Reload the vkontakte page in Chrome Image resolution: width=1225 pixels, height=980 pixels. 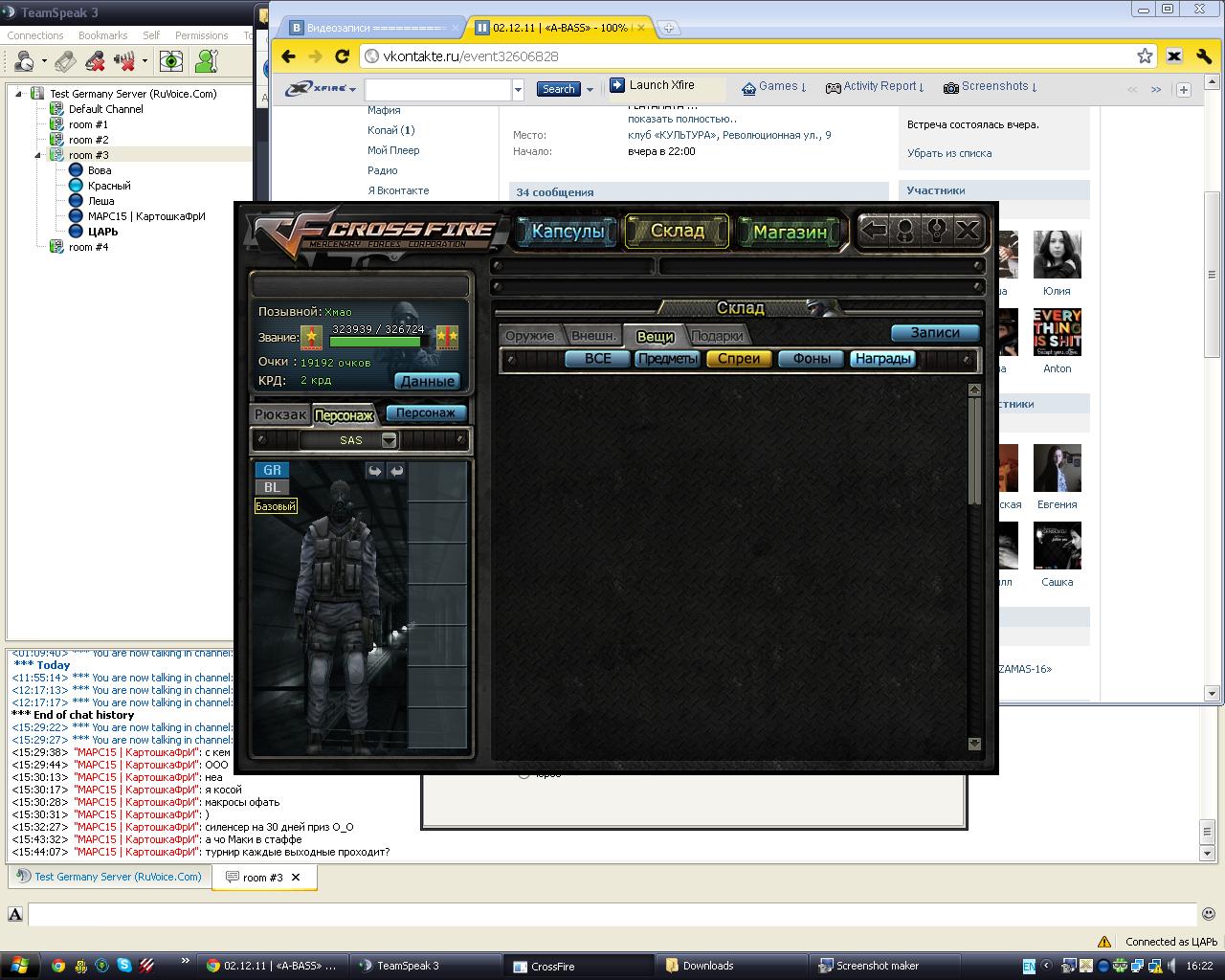(342, 56)
